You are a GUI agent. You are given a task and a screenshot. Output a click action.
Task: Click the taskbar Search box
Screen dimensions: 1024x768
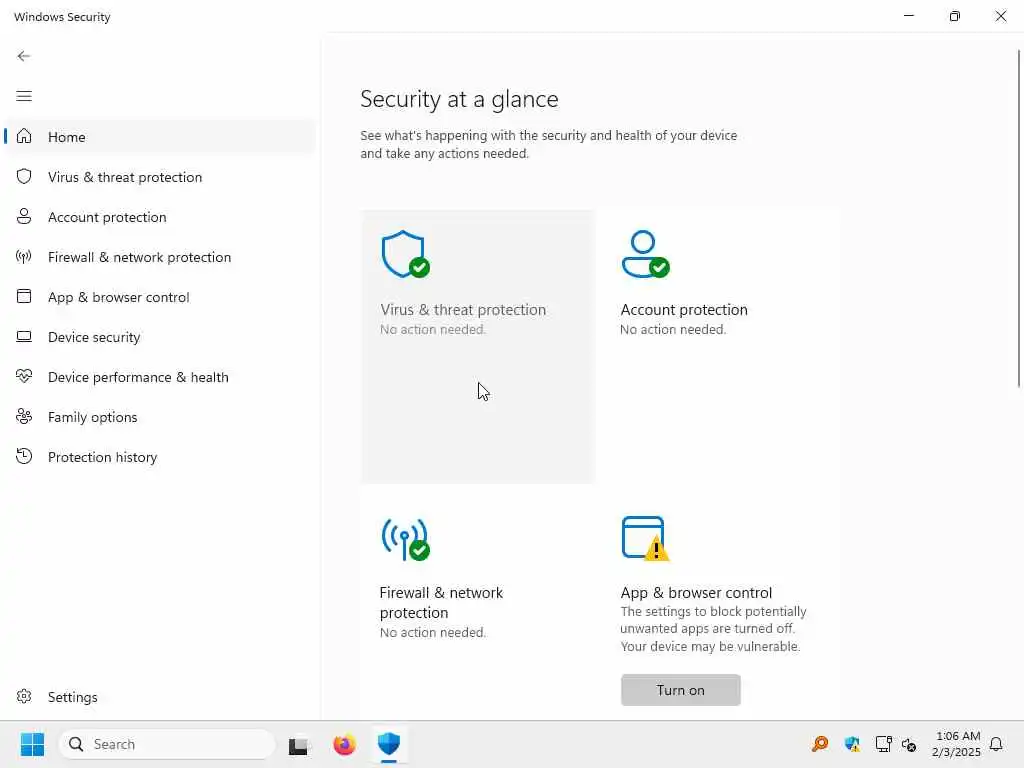click(167, 744)
